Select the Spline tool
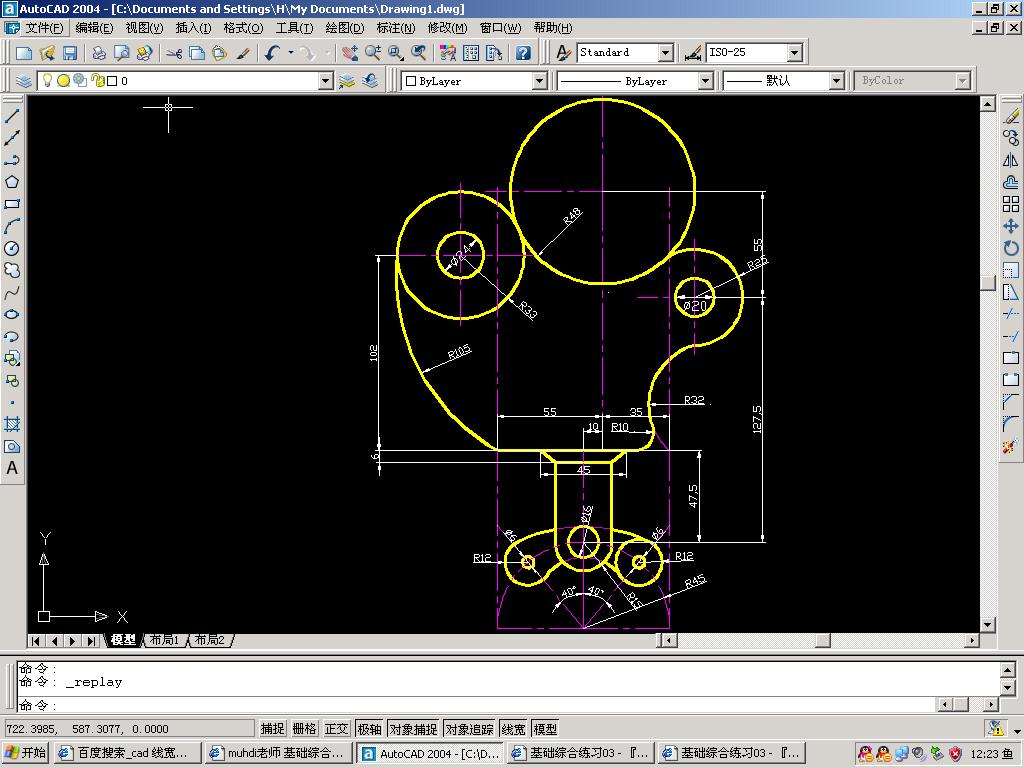The width and height of the screenshot is (1024, 768). pyautogui.click(x=12, y=293)
